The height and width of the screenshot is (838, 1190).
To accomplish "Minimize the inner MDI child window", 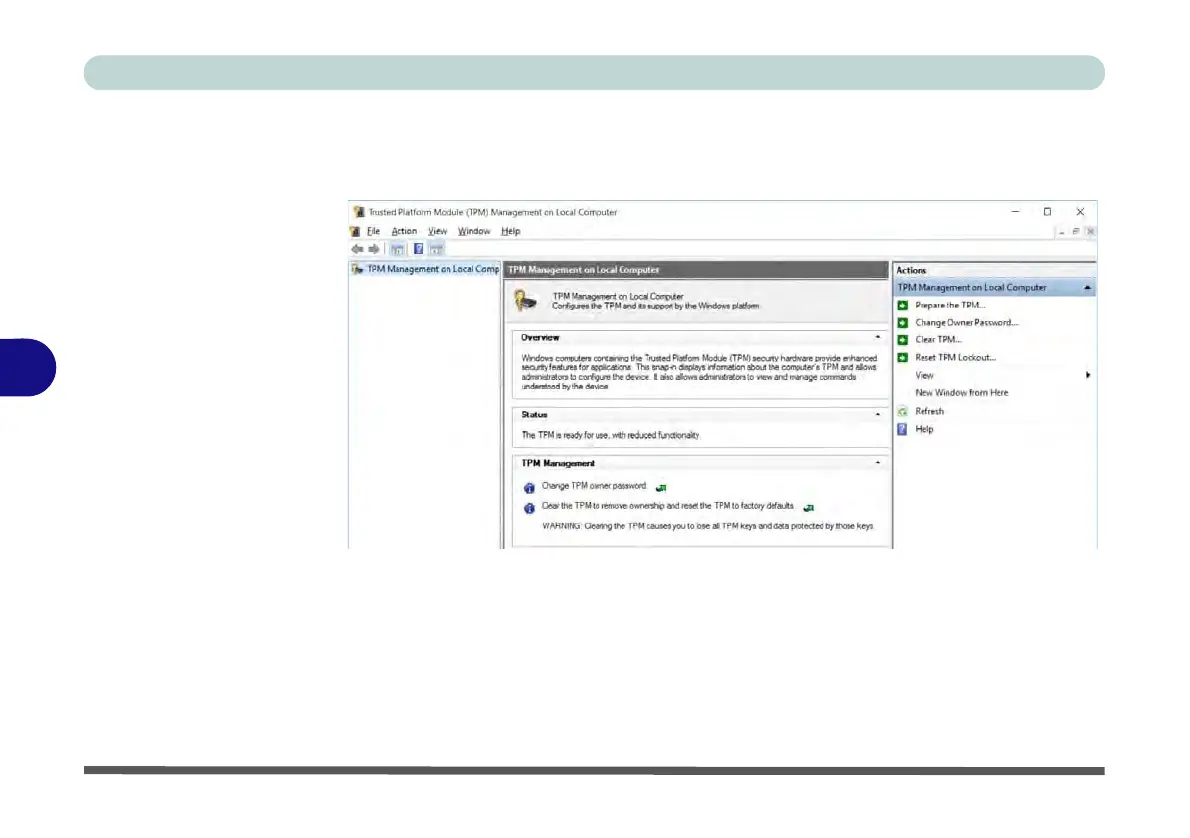I will click(x=1062, y=232).
